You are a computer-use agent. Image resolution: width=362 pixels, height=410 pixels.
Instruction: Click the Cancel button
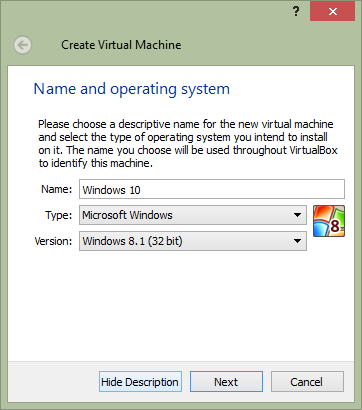click(307, 382)
